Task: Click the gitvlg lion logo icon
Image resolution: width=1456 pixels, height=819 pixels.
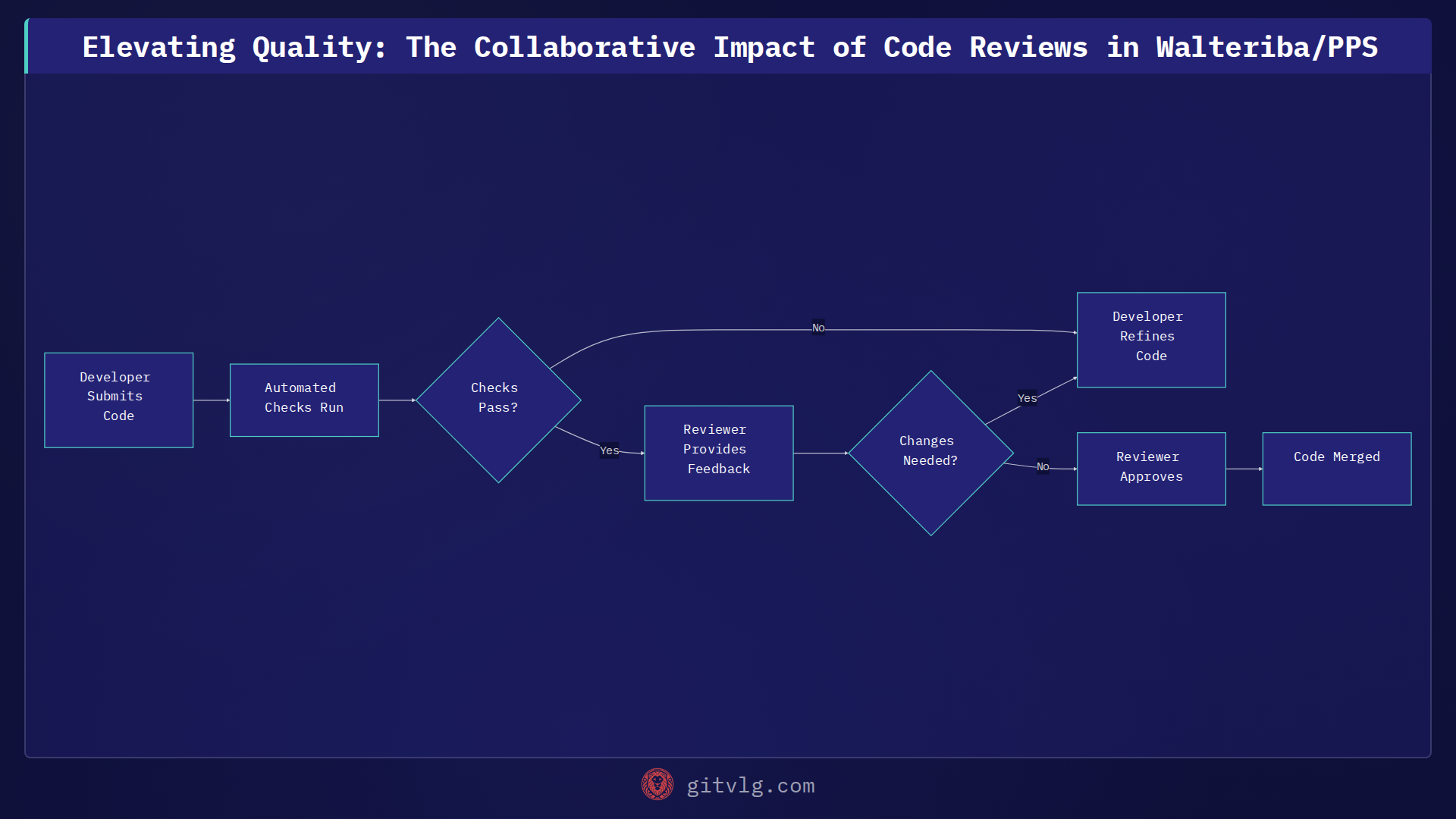Action: (x=657, y=785)
